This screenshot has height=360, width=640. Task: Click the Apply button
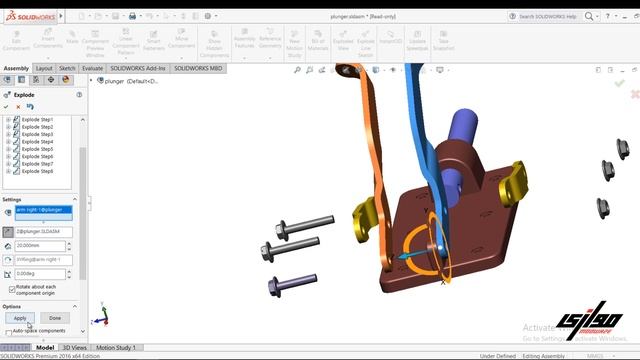[20, 318]
